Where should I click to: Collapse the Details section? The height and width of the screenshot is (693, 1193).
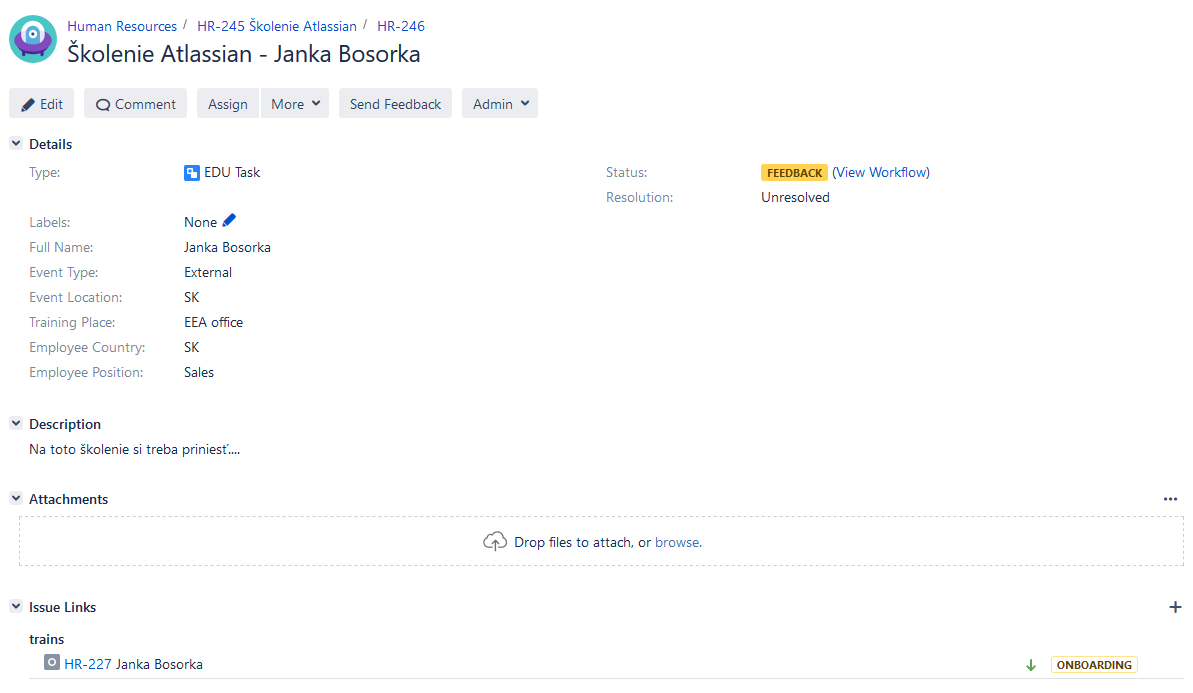[x=15, y=143]
